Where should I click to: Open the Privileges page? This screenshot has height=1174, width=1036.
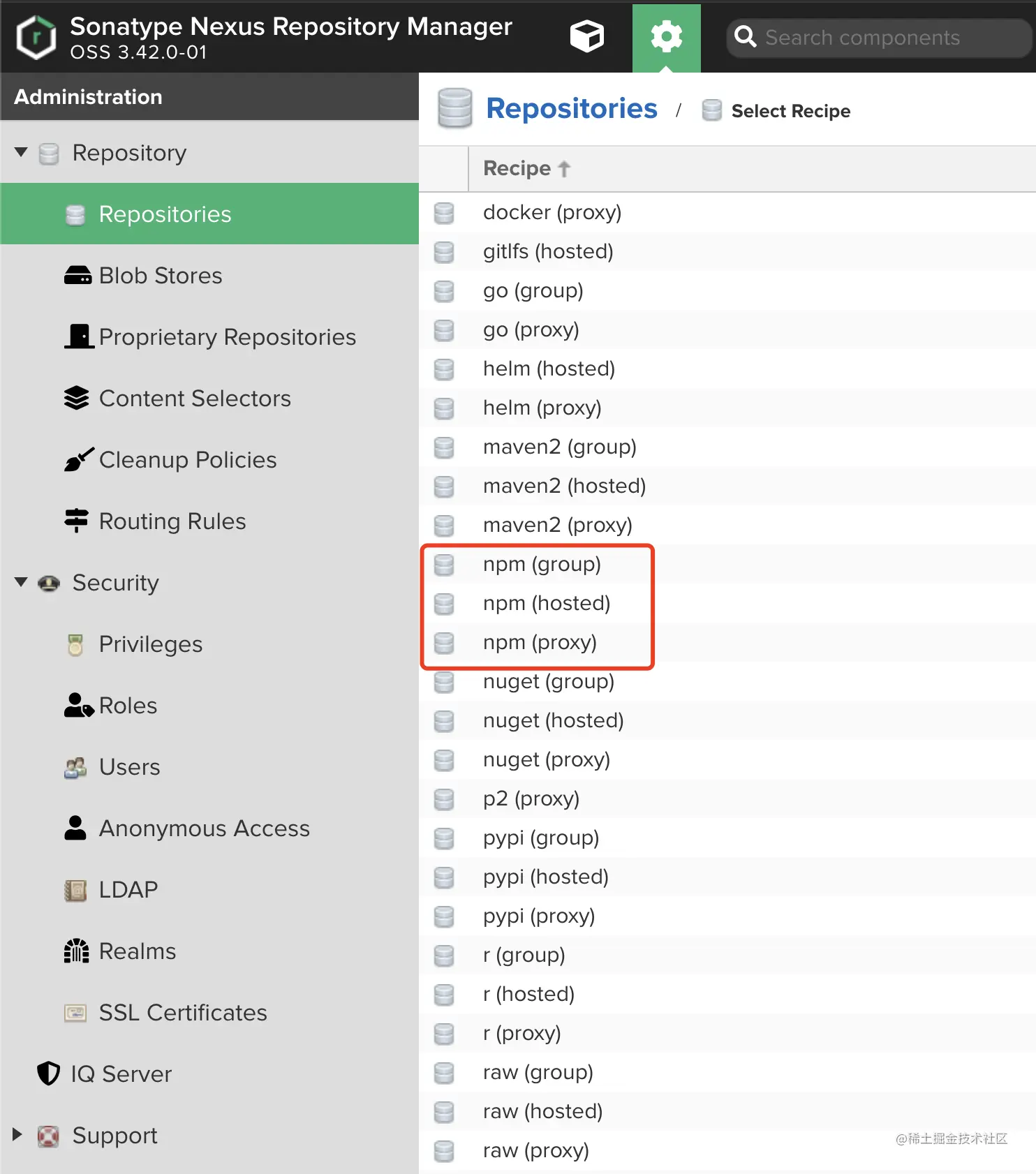coord(151,644)
